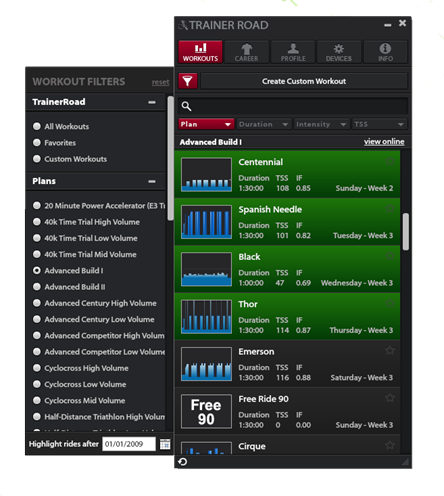Open the Centennial workout thumbnail

(206, 174)
